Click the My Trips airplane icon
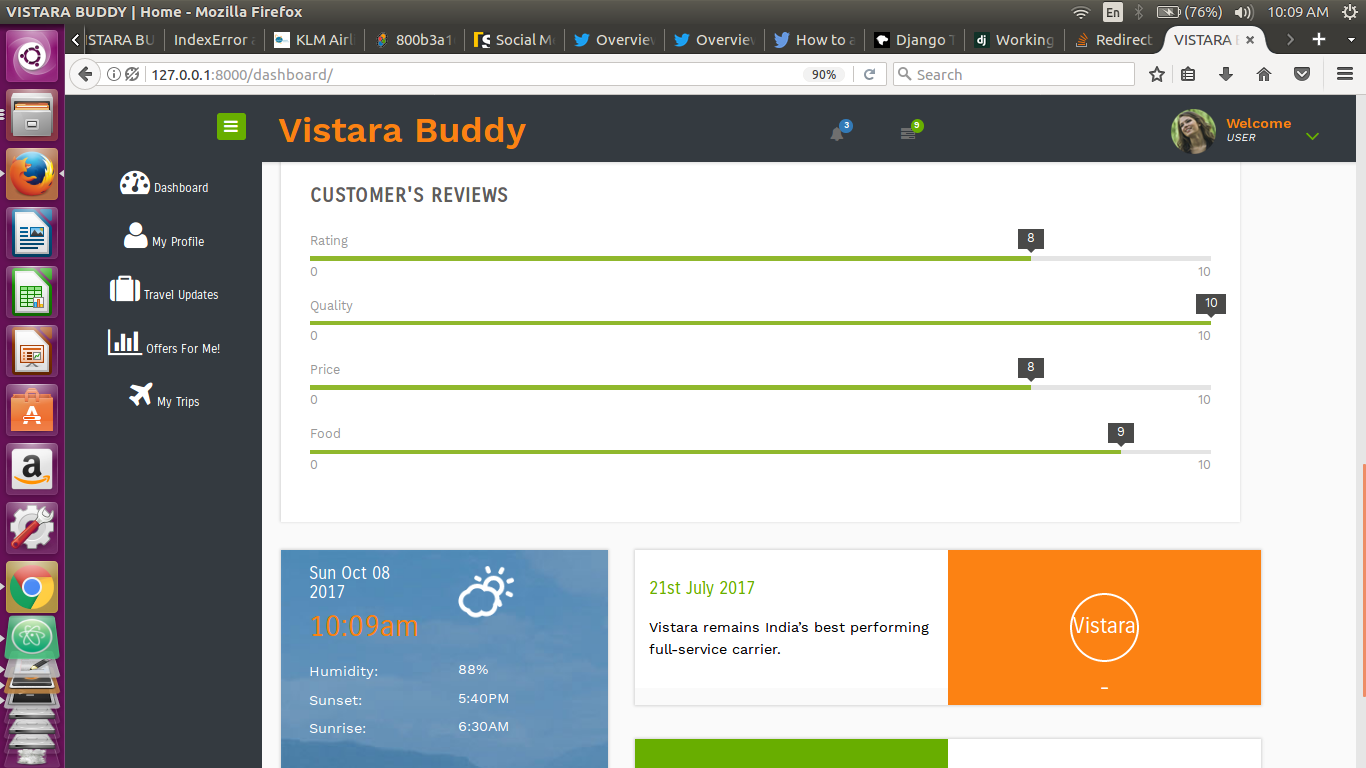The height and width of the screenshot is (768, 1366). tap(141, 394)
